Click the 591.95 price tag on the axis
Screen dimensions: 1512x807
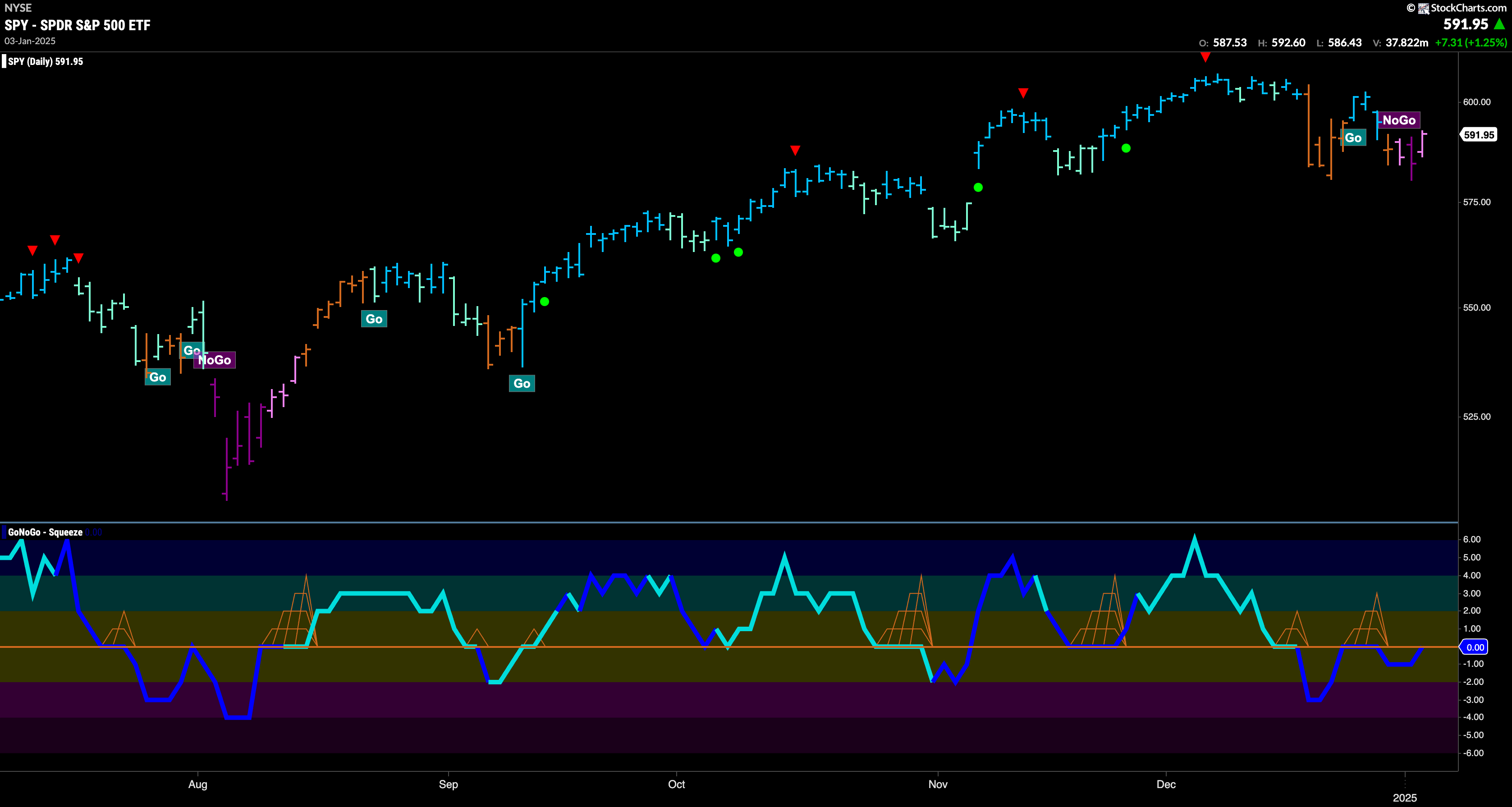pyautogui.click(x=1479, y=135)
